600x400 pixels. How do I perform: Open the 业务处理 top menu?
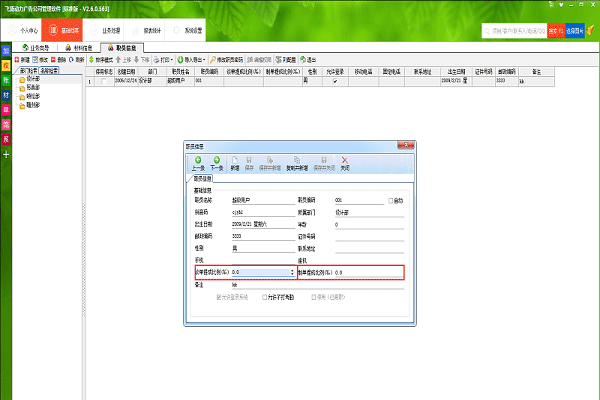[111, 30]
